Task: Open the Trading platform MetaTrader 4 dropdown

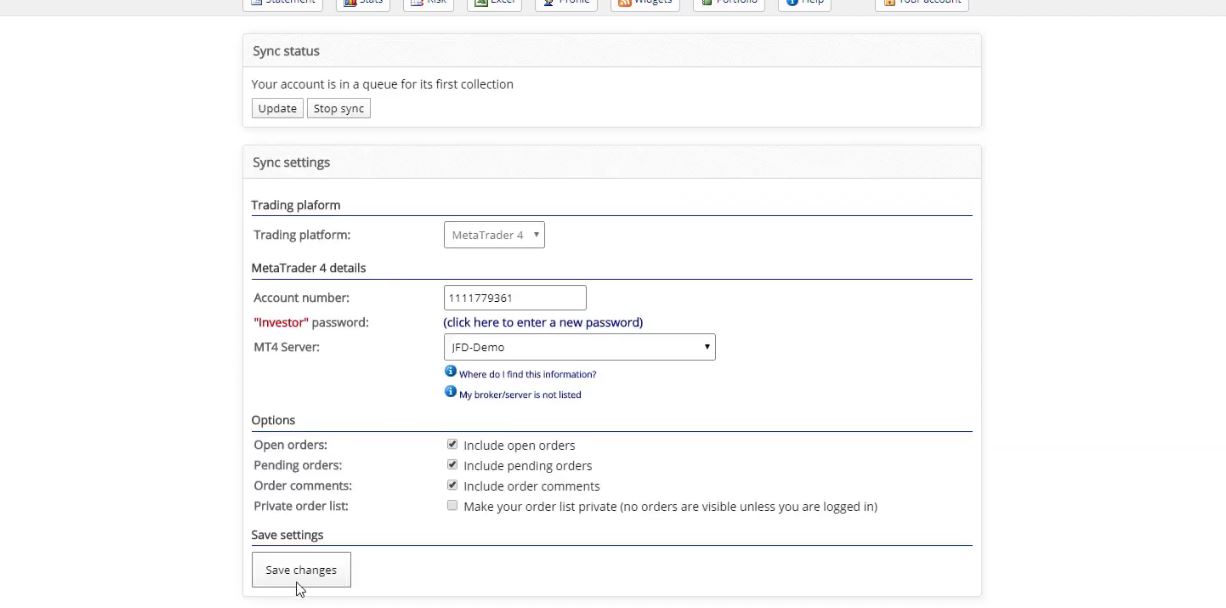Action: (494, 235)
